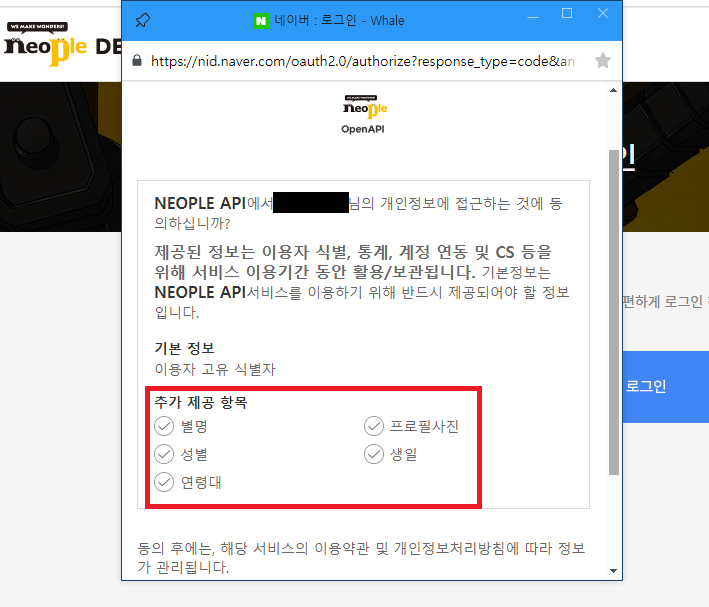
Task: Click the 추가 제공 항목 heading
Action: (x=201, y=402)
